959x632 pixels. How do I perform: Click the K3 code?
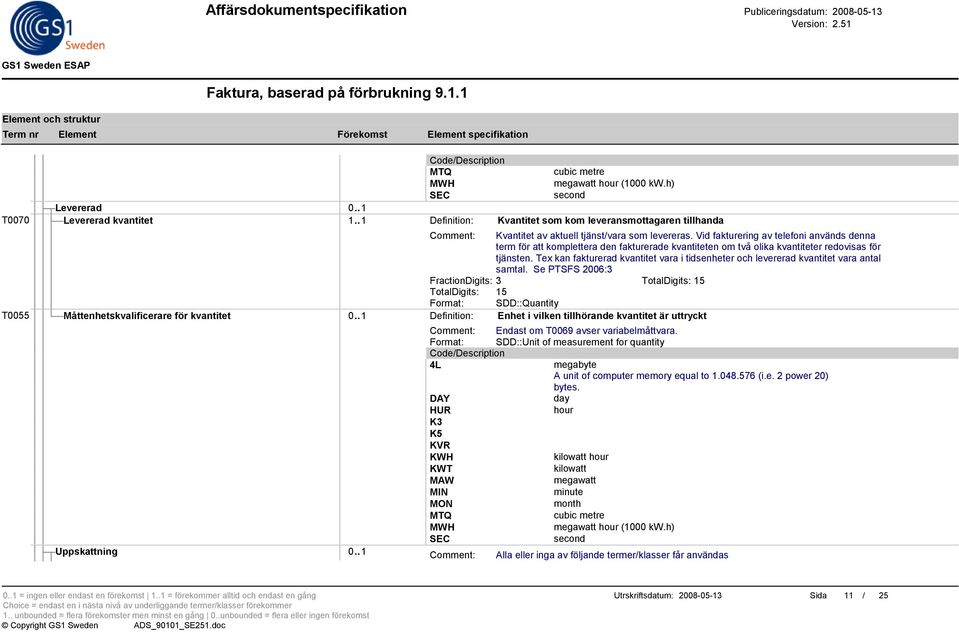pos(435,422)
